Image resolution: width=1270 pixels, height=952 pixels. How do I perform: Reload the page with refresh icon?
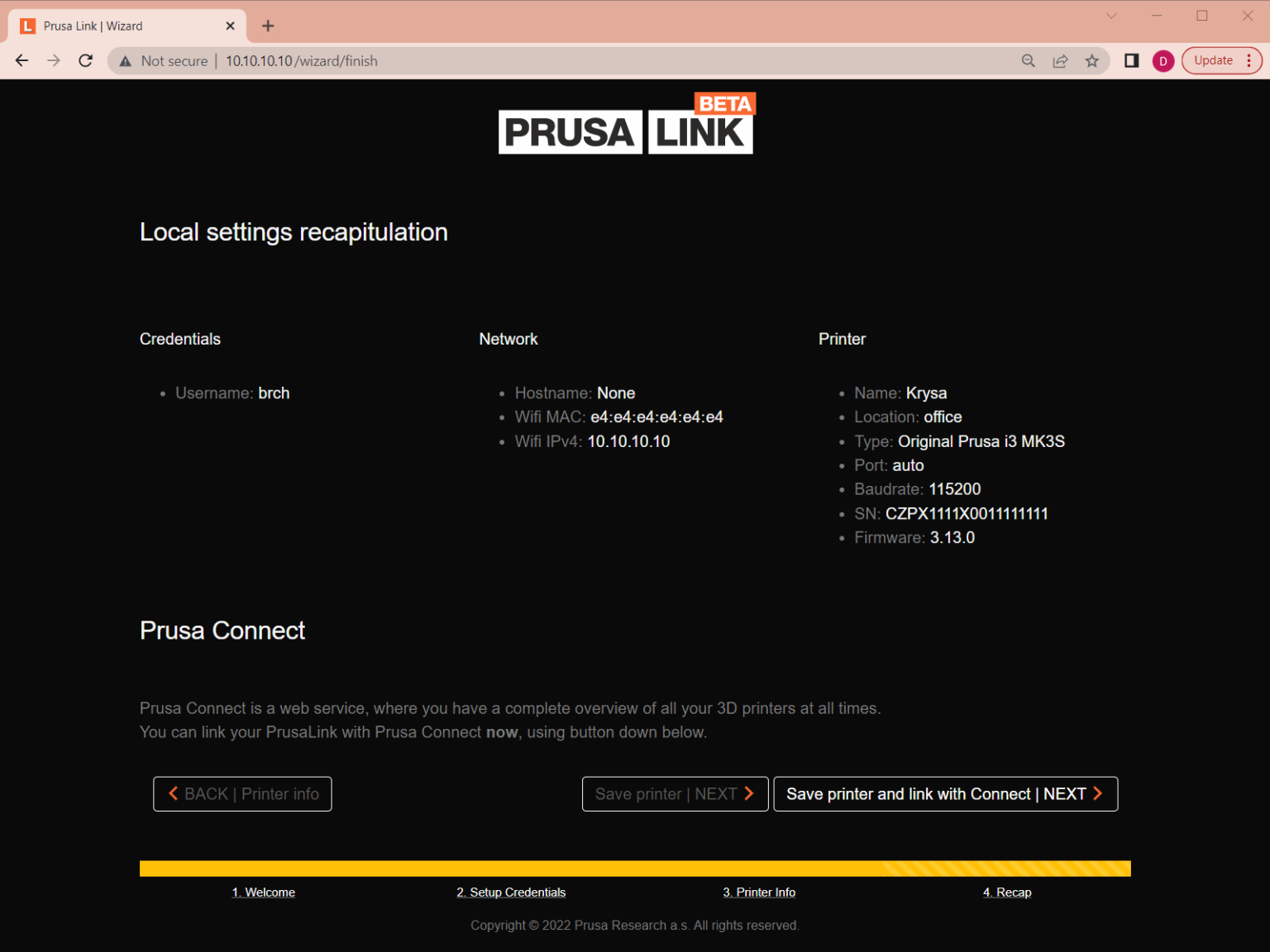tap(85, 60)
